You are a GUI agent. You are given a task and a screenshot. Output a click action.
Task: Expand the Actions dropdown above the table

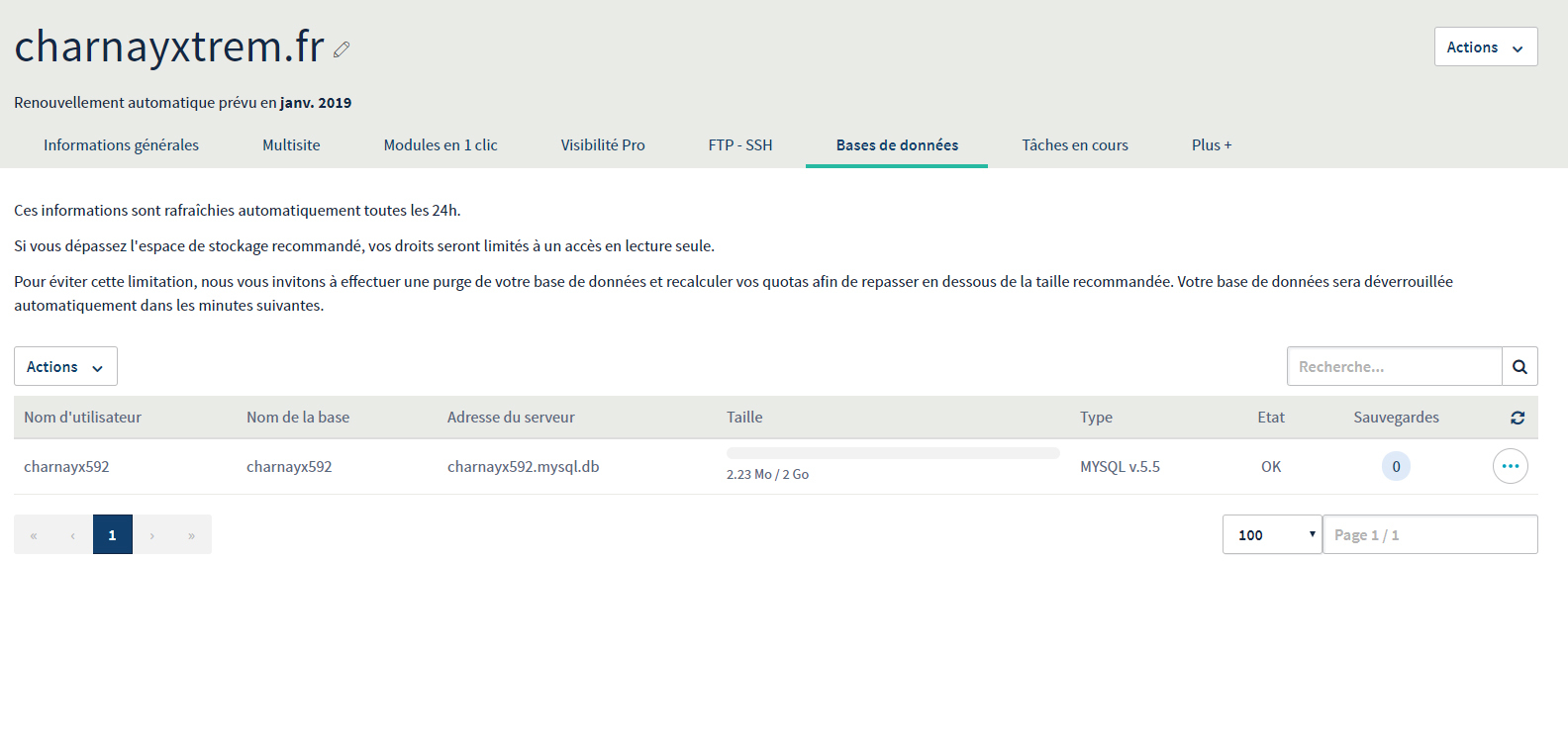65,366
